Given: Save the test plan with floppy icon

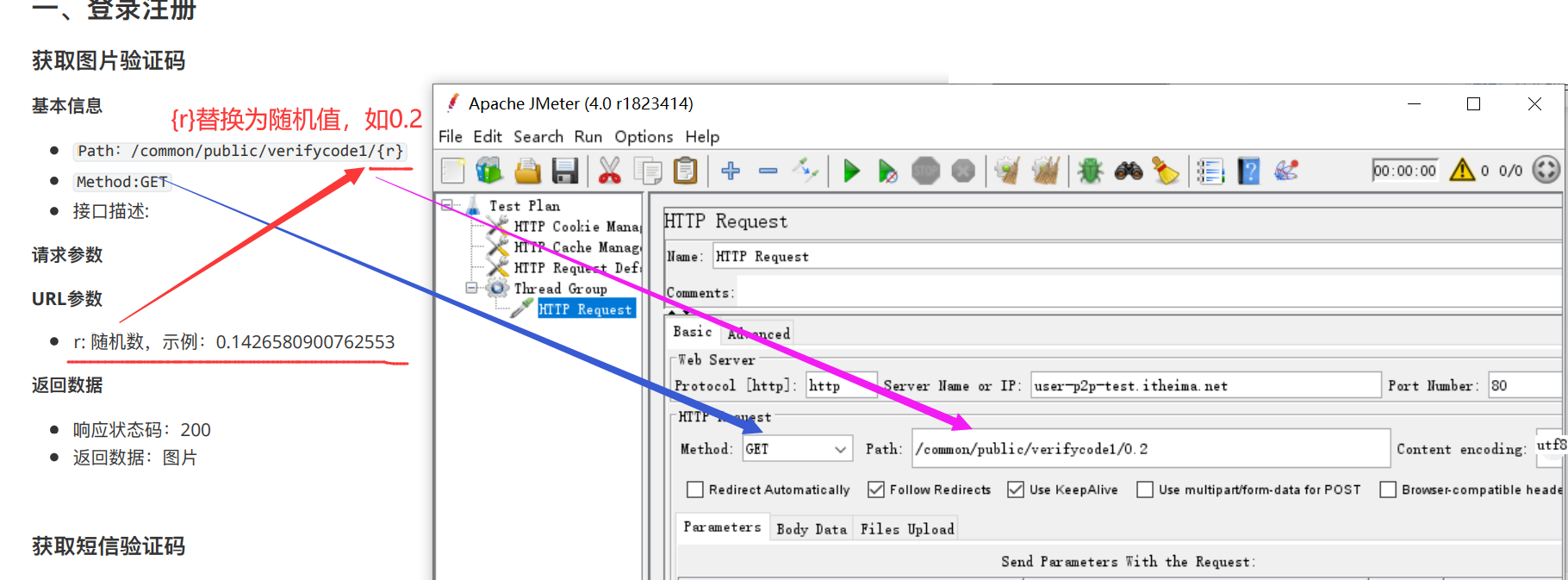Looking at the screenshot, I should (565, 171).
